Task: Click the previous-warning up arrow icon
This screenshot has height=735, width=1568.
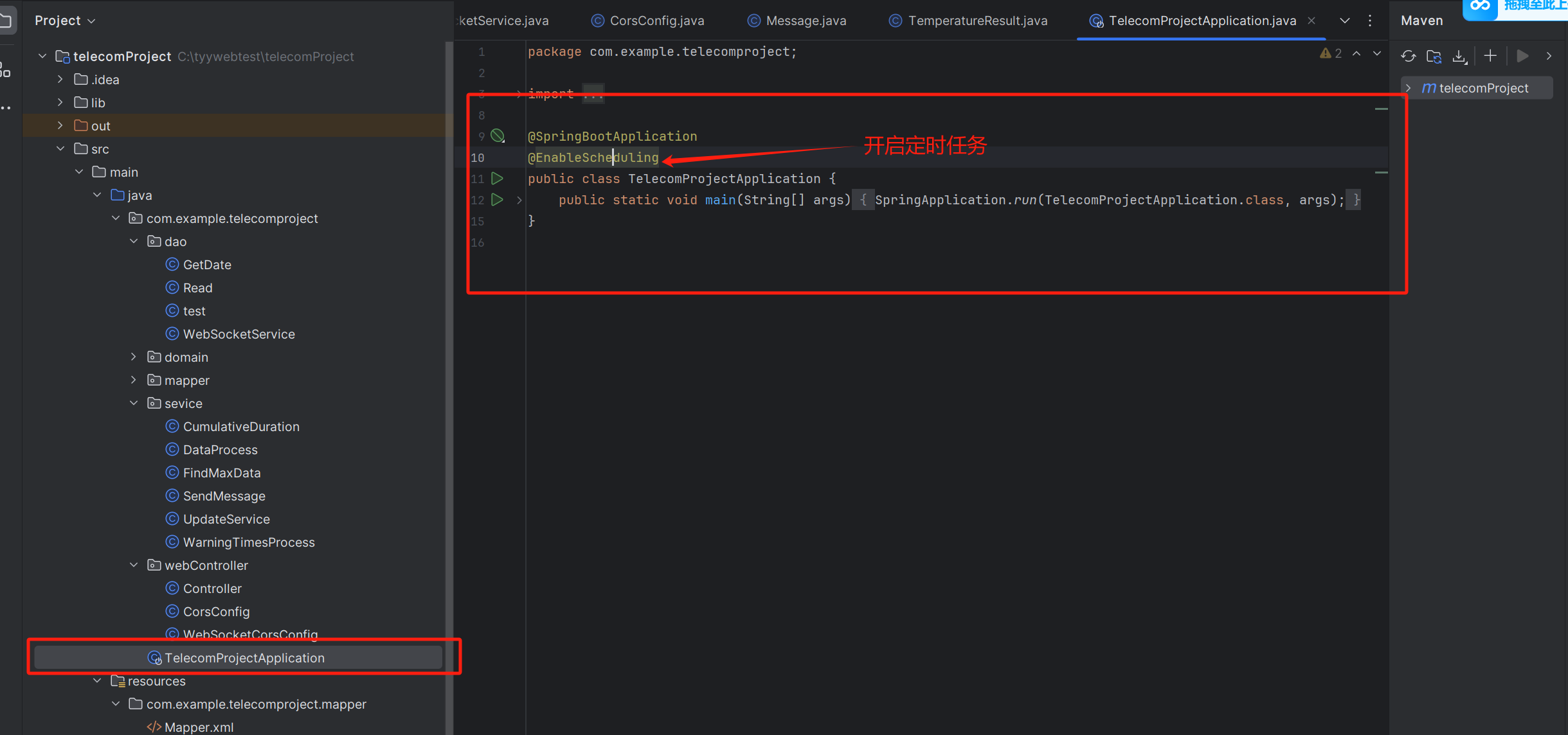Action: 1356,53
